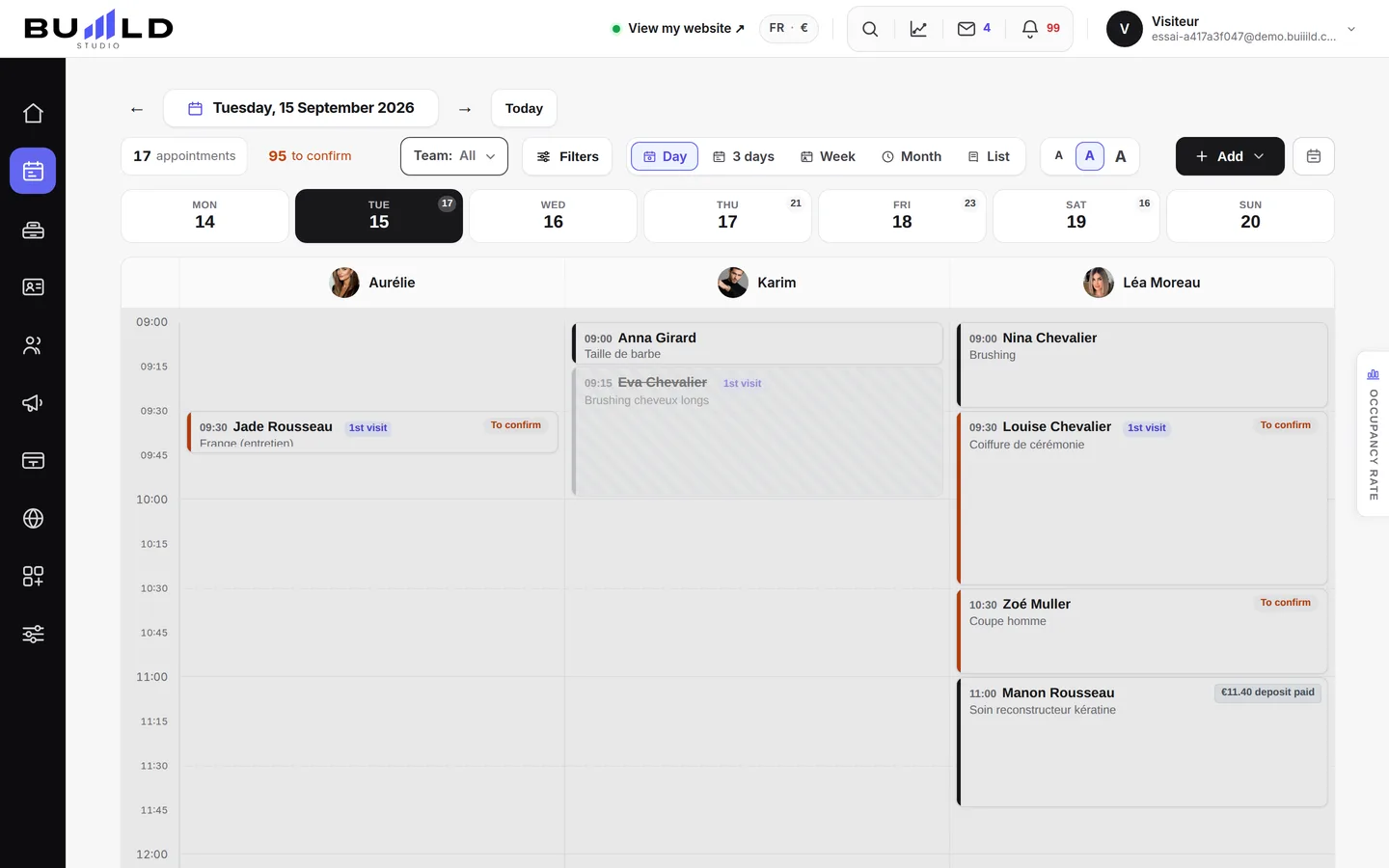Select the medium text size A
1389x868 pixels.
1090,156
